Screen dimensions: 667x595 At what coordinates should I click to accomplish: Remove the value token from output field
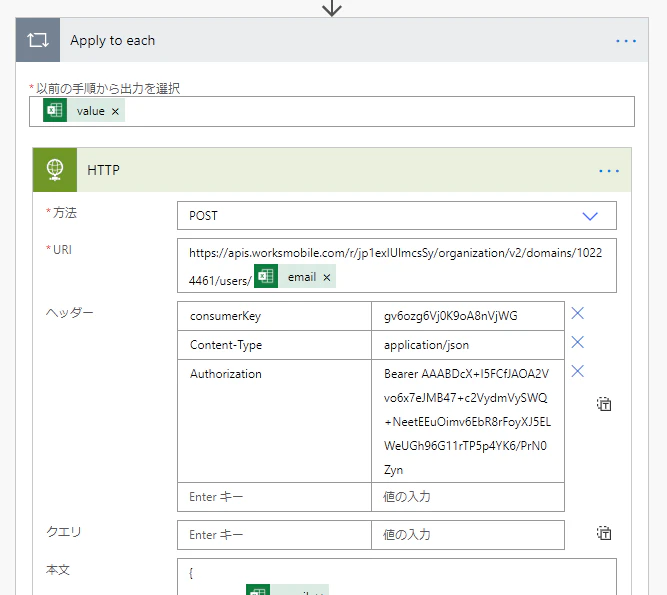115,111
